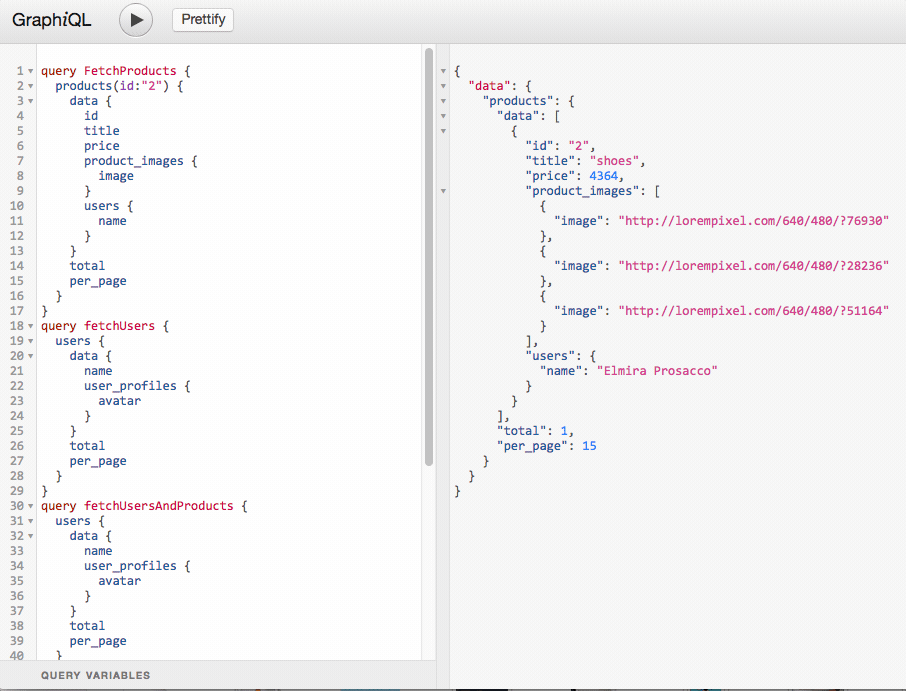
Task: Run the query with the play button
Action: click(x=136, y=20)
